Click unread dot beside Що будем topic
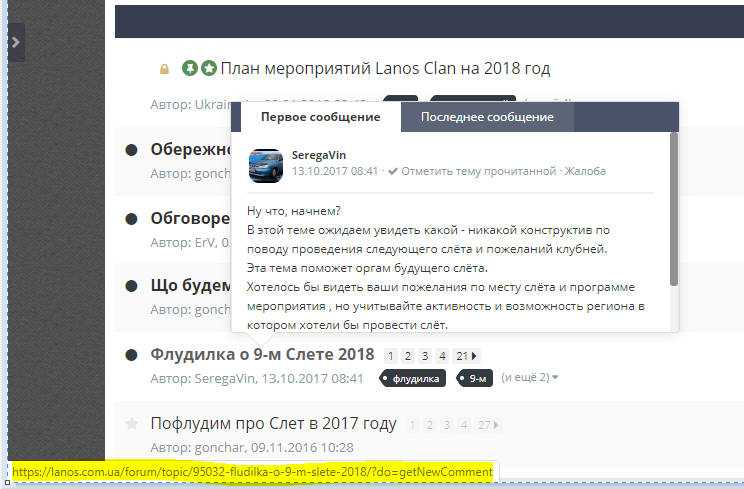 pyautogui.click(x=131, y=286)
